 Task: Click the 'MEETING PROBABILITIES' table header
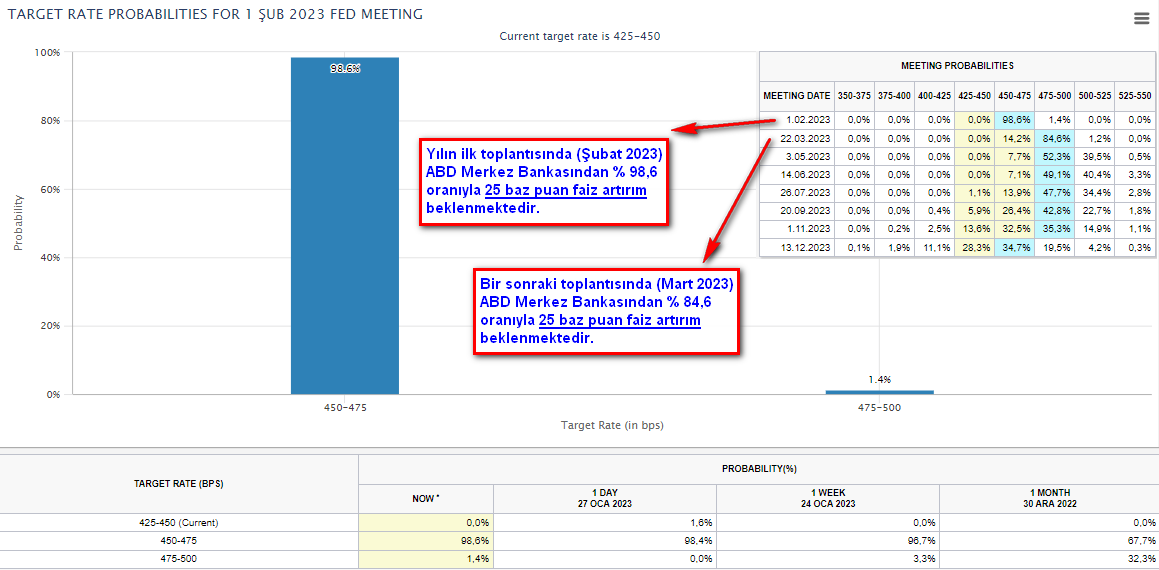[x=957, y=66]
